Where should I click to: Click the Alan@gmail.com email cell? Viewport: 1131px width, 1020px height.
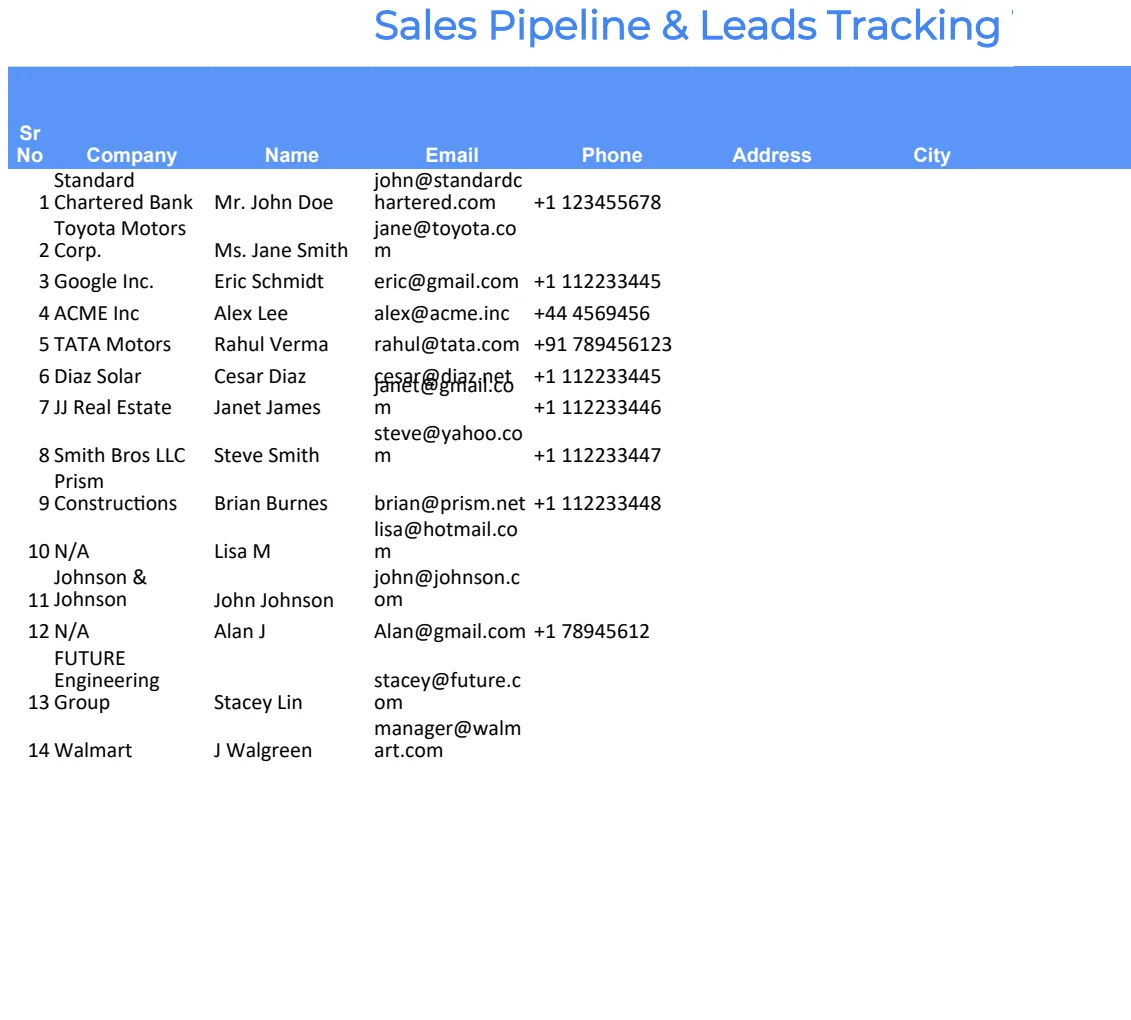pyautogui.click(x=449, y=632)
